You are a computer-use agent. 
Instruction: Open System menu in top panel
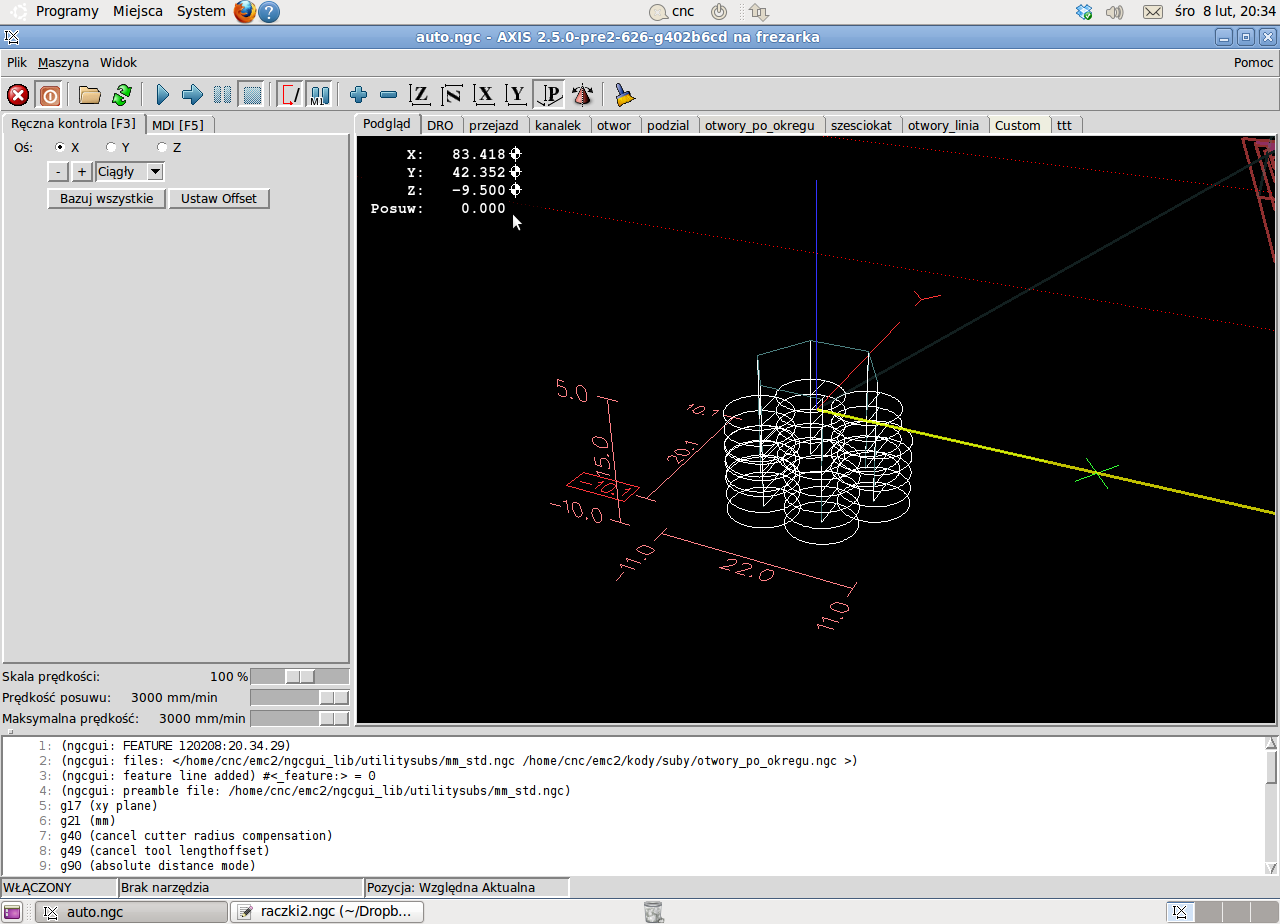click(x=201, y=11)
